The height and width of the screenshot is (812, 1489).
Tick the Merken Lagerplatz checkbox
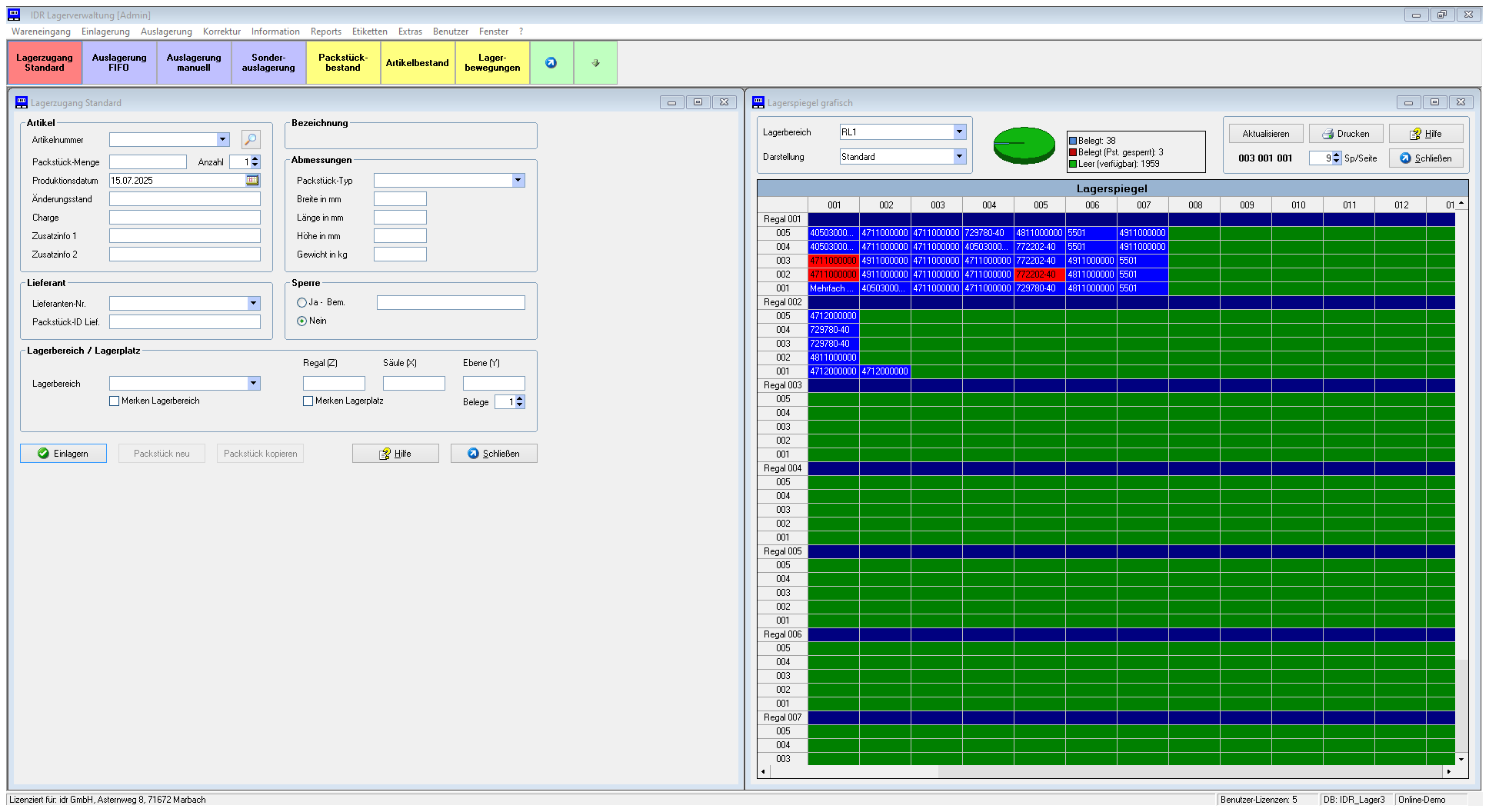point(308,401)
